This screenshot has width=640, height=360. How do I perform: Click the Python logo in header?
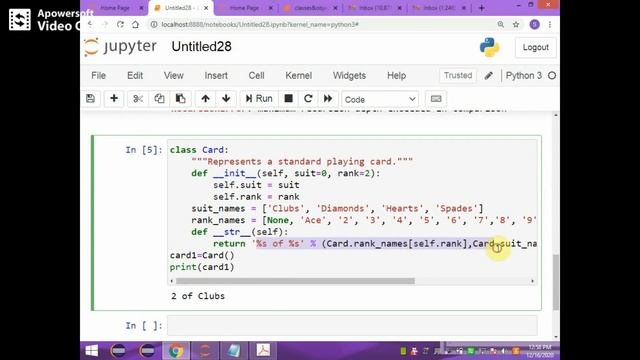(x=489, y=47)
